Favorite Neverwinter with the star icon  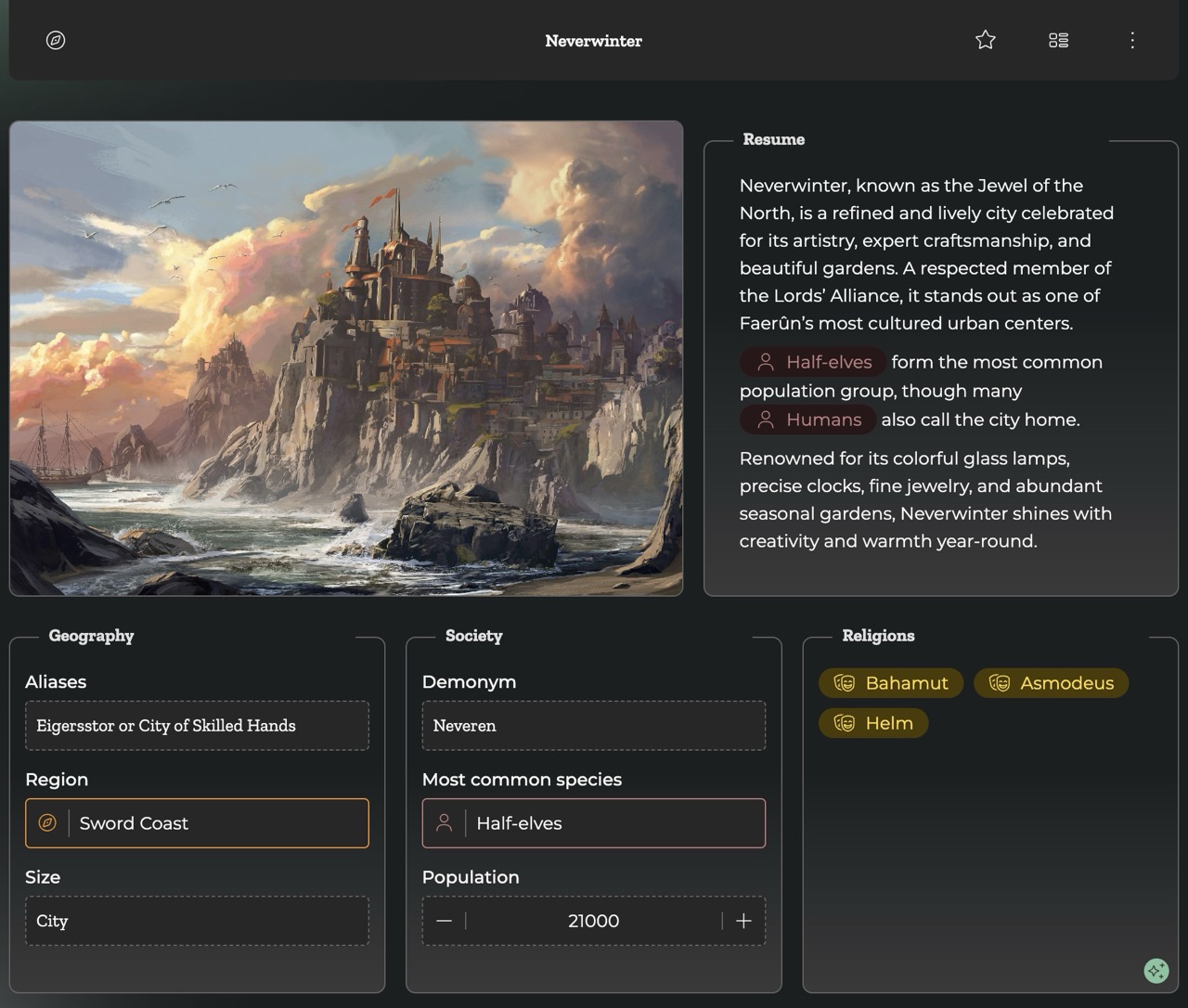(986, 40)
